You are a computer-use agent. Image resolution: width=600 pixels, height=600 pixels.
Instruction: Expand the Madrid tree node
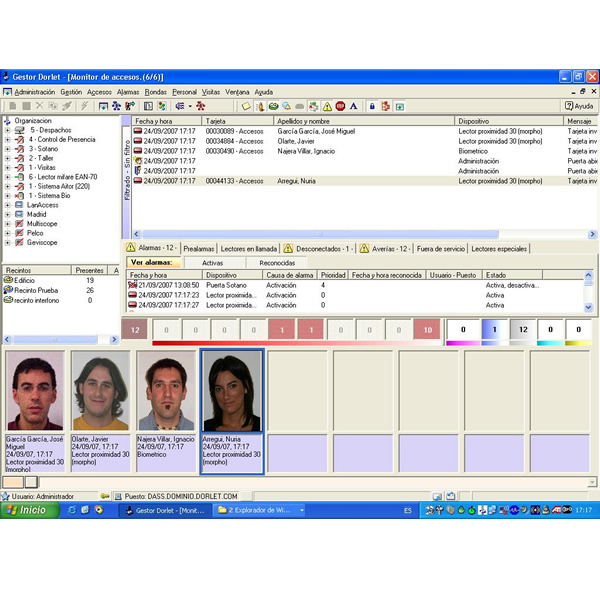tap(7, 215)
